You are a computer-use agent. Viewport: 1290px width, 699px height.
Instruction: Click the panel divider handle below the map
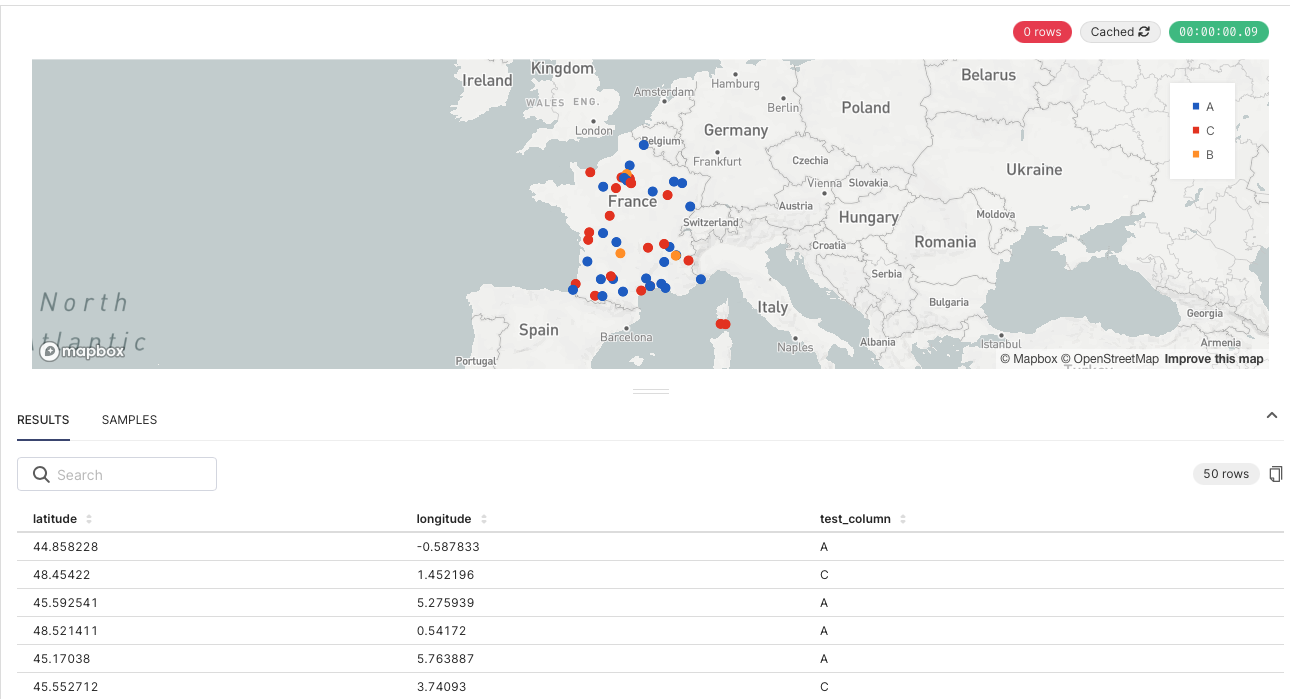[650, 391]
